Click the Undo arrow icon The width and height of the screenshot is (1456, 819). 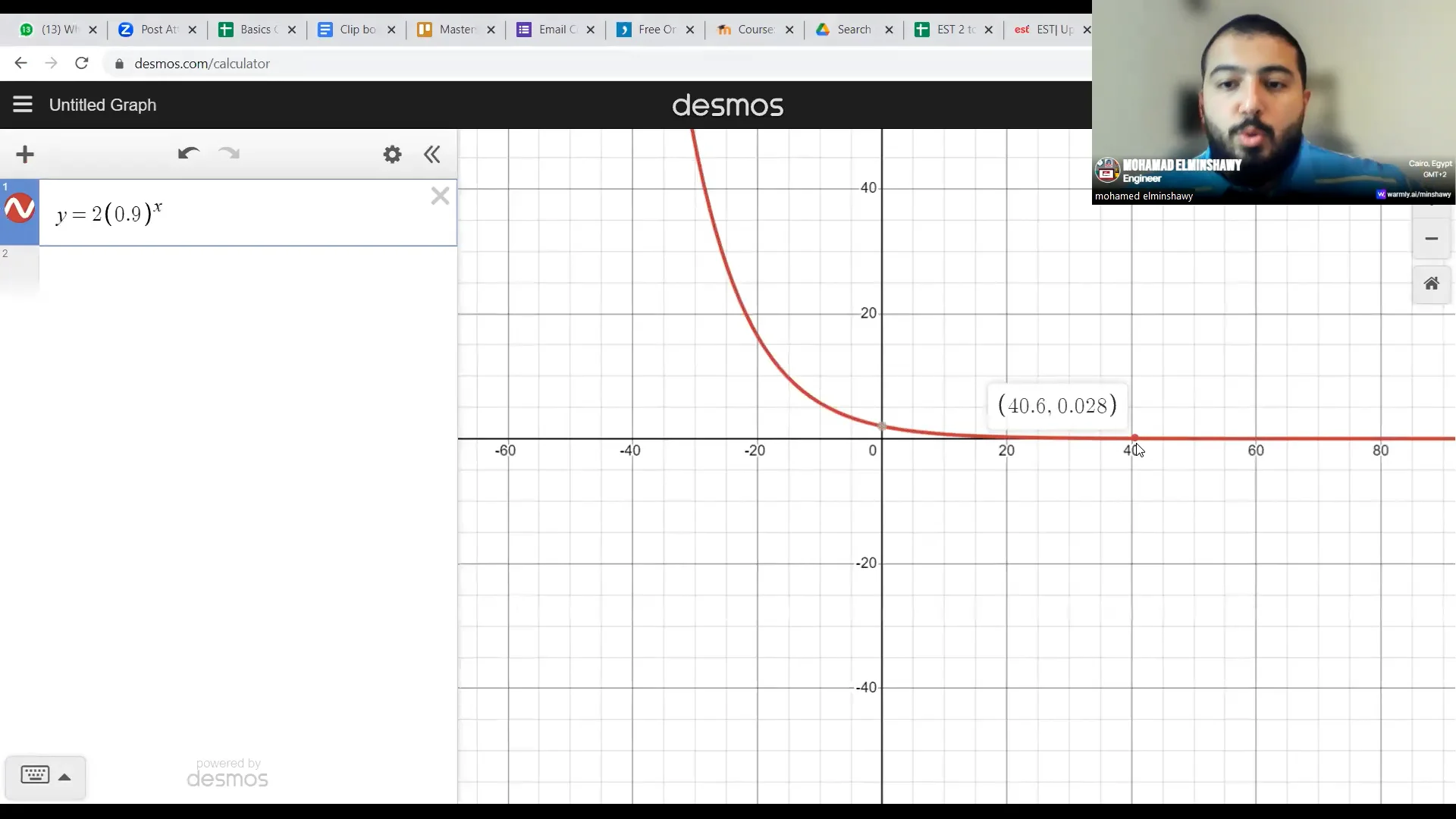(188, 154)
